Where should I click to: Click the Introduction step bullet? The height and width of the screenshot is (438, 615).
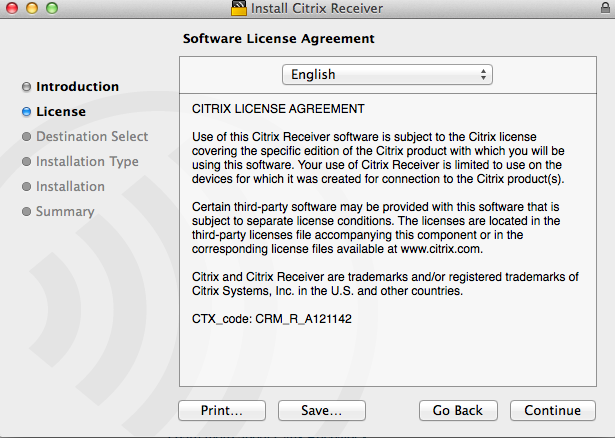(x=26, y=87)
